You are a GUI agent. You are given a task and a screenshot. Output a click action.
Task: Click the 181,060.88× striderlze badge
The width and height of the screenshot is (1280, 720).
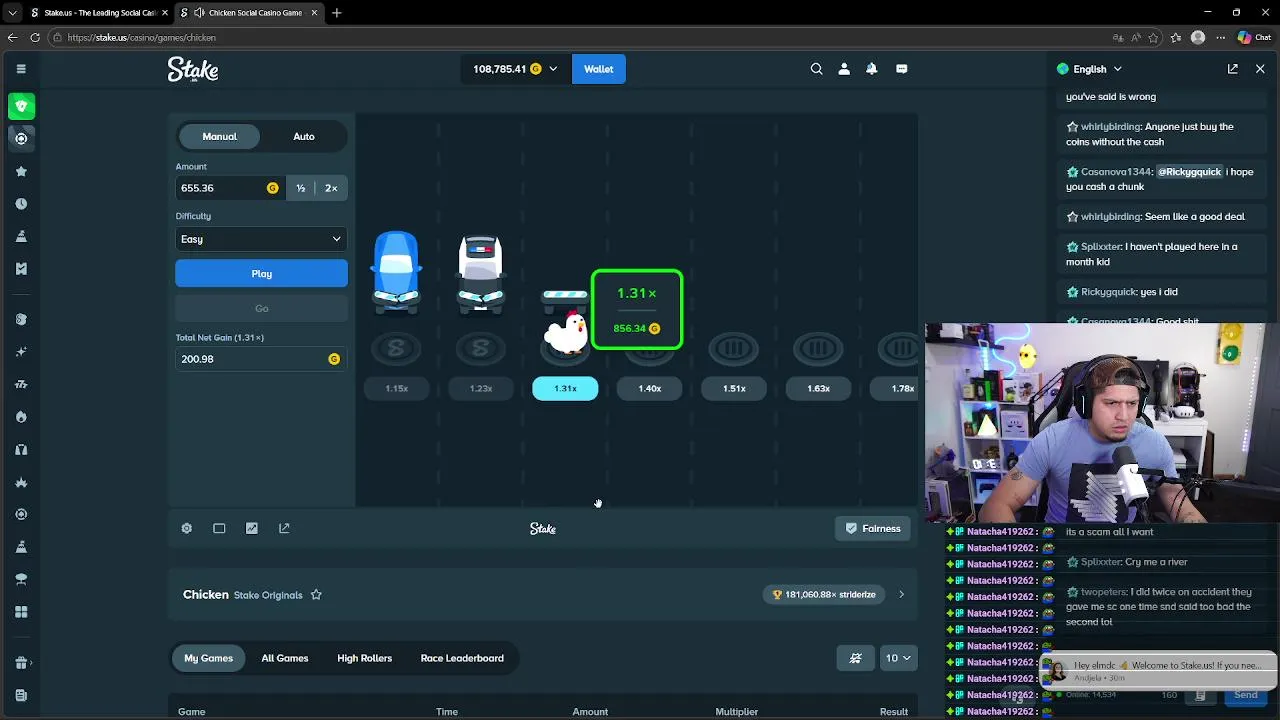click(x=825, y=595)
